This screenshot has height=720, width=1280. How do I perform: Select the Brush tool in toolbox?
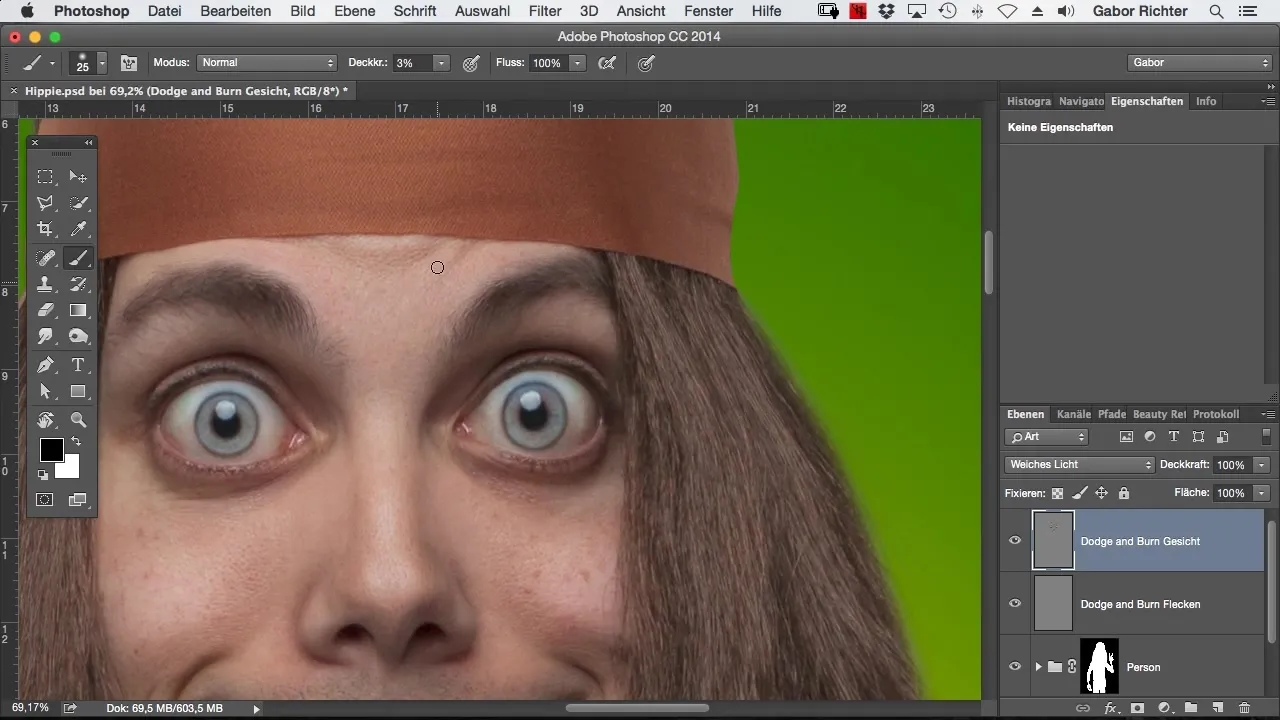78,258
